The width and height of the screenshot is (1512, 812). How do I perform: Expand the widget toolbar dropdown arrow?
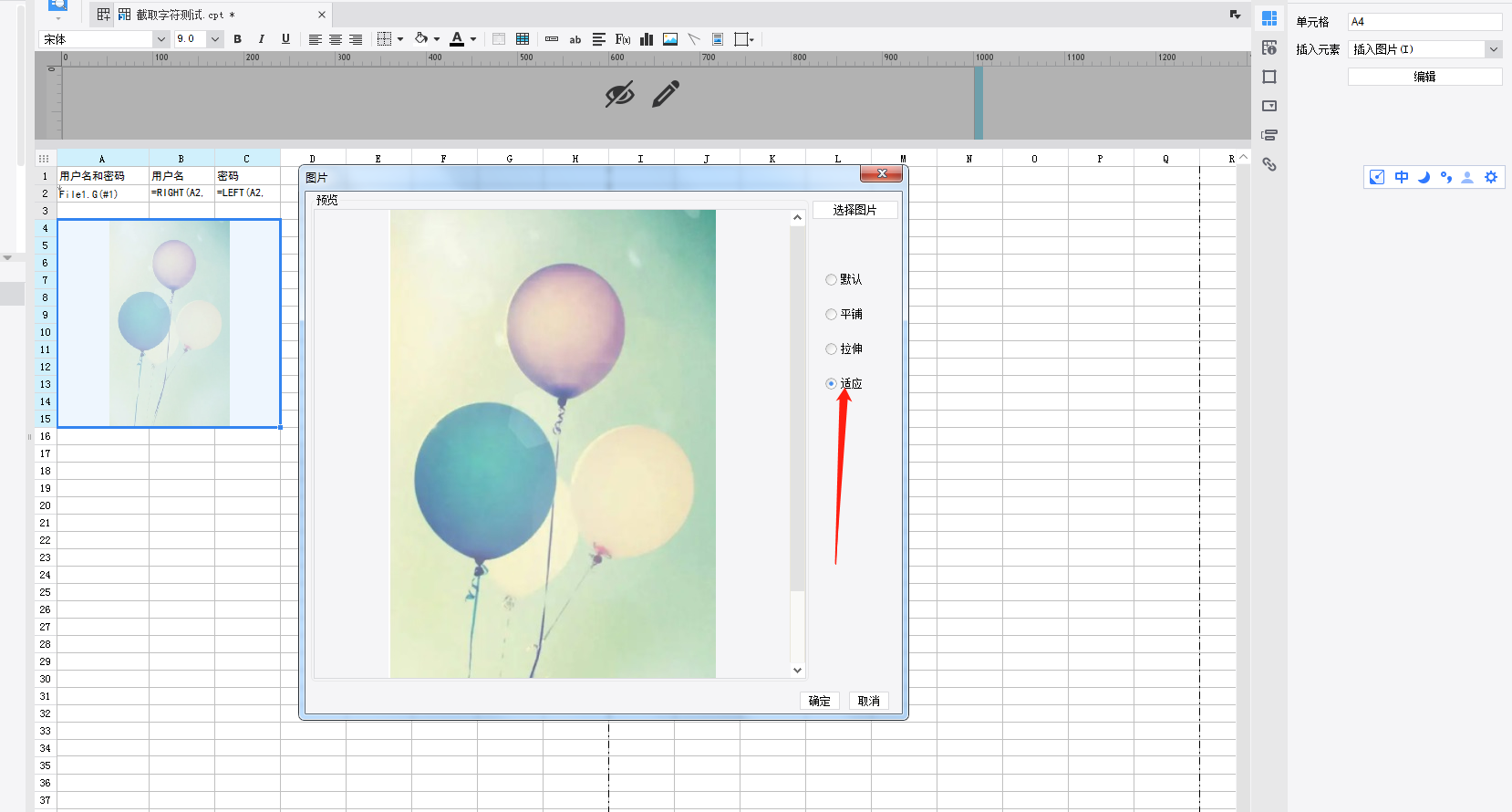point(751,39)
